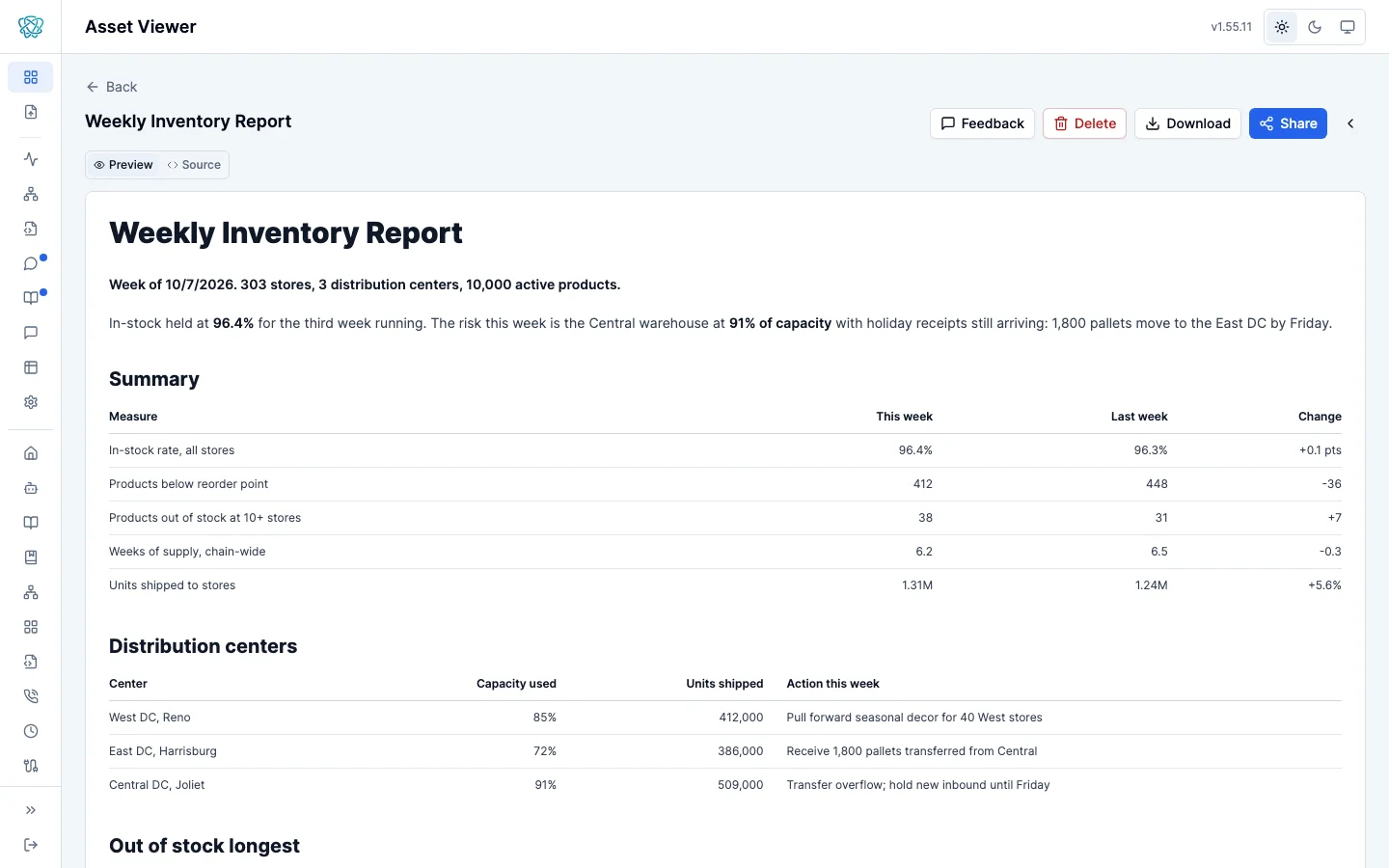
Task: Share the Weekly Inventory Report
Action: (x=1288, y=123)
